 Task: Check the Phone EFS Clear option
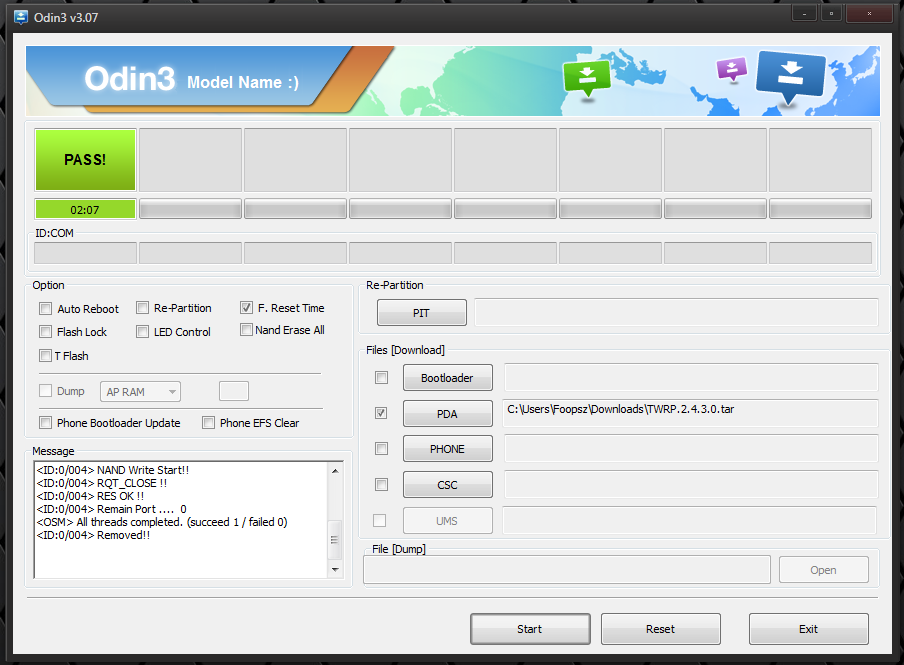[208, 423]
